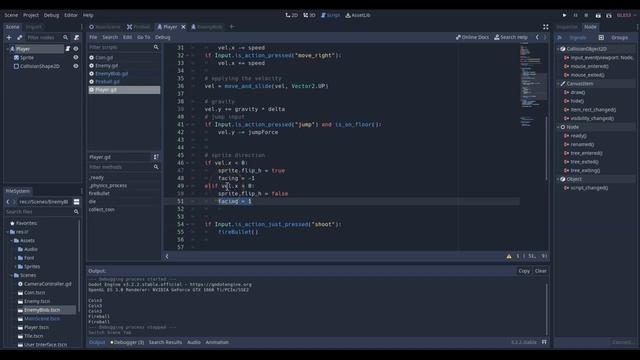Collapse the CanvasItem signals section
This screenshot has width=640, height=360.
[x=558, y=84]
